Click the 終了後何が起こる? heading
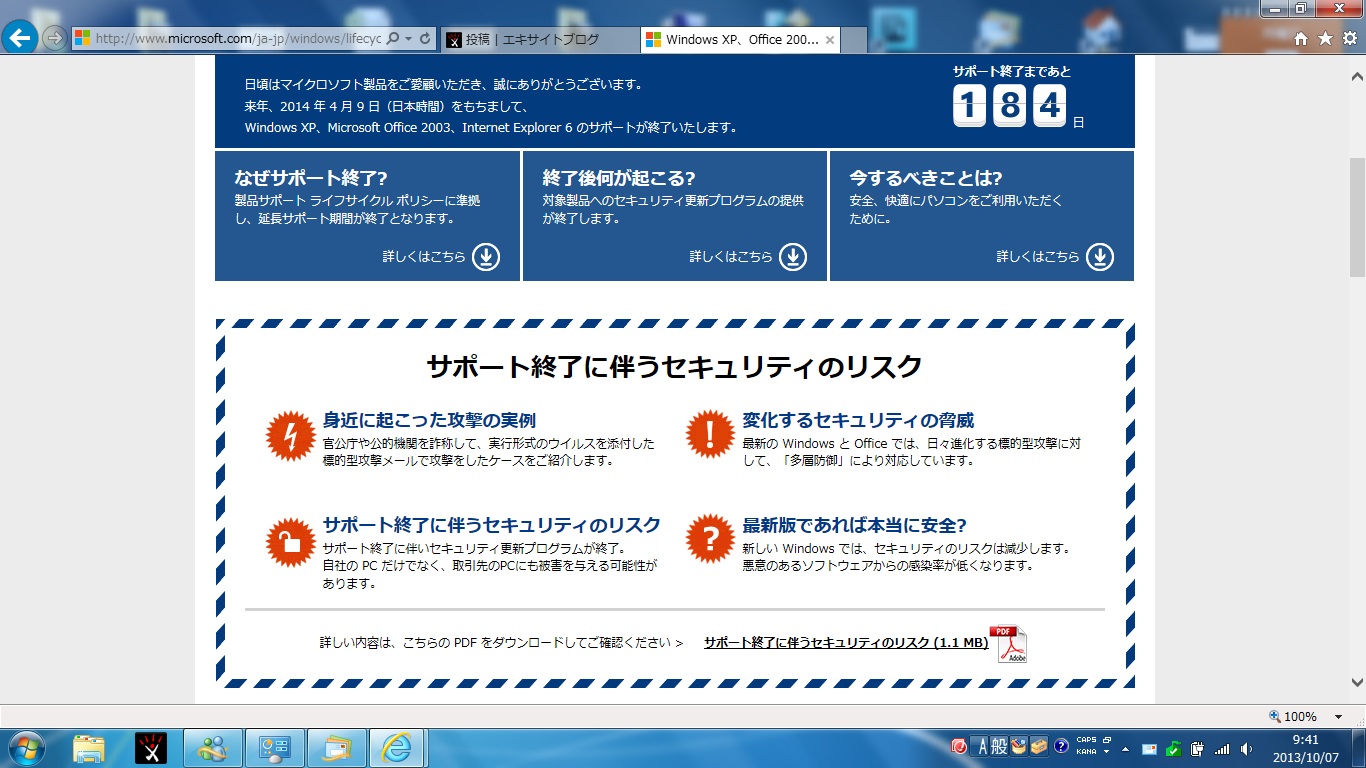Image resolution: width=1366 pixels, height=768 pixels. coord(619,178)
